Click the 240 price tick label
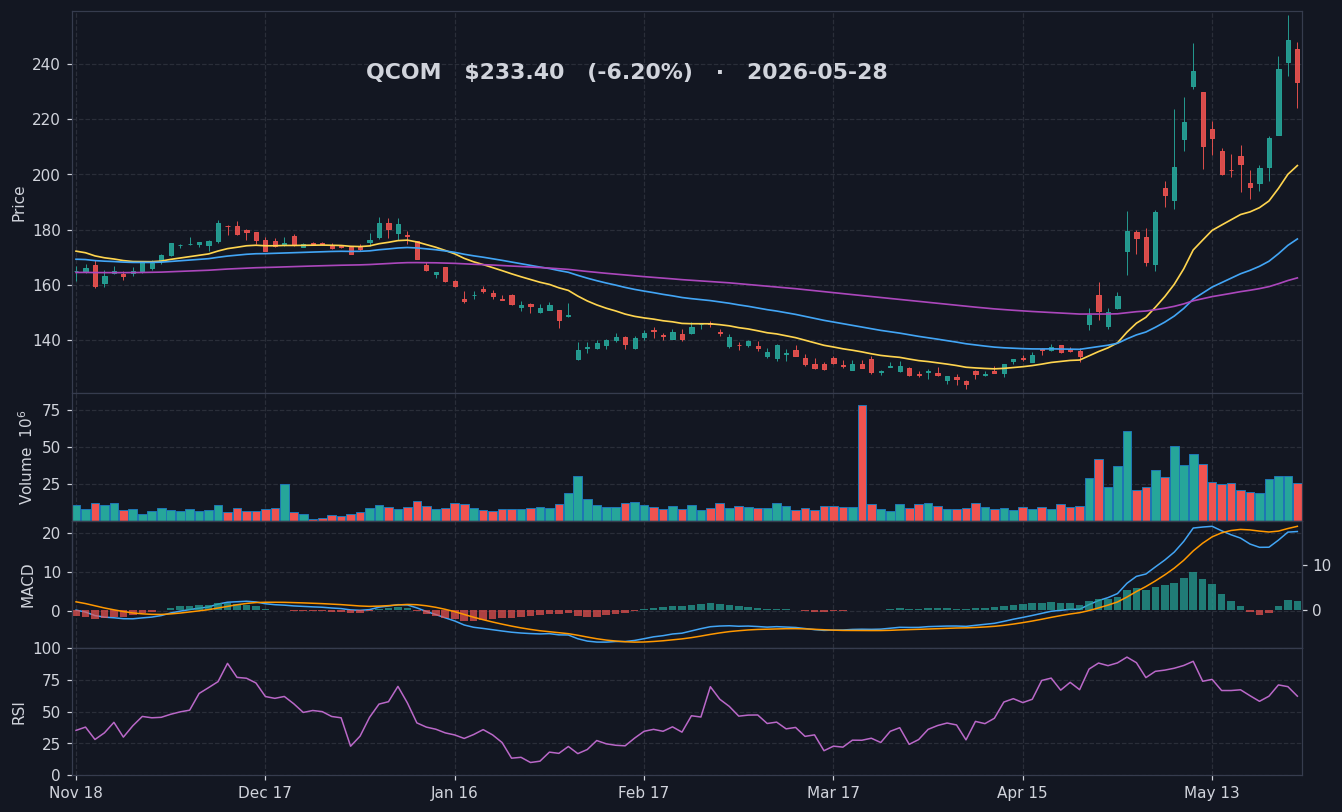This screenshot has width=1342, height=812. (x=47, y=65)
